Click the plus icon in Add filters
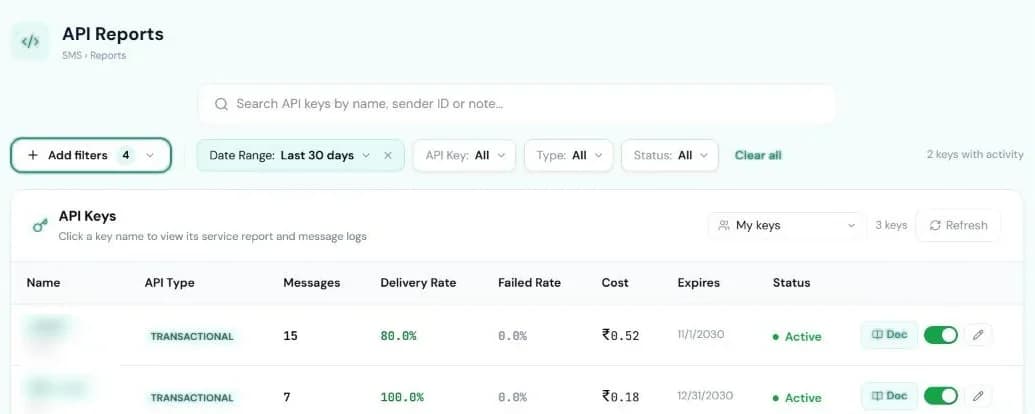1035x414 pixels. pyautogui.click(x=33, y=155)
